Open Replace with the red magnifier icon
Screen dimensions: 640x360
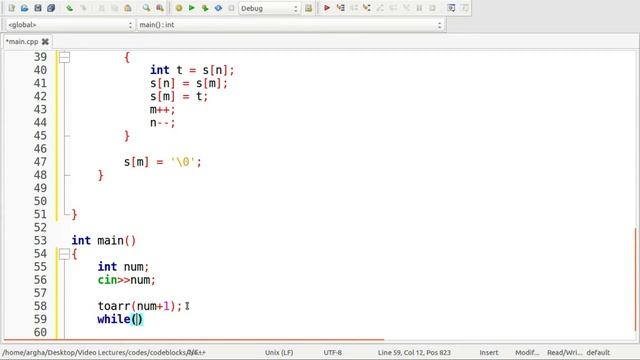click(160, 8)
